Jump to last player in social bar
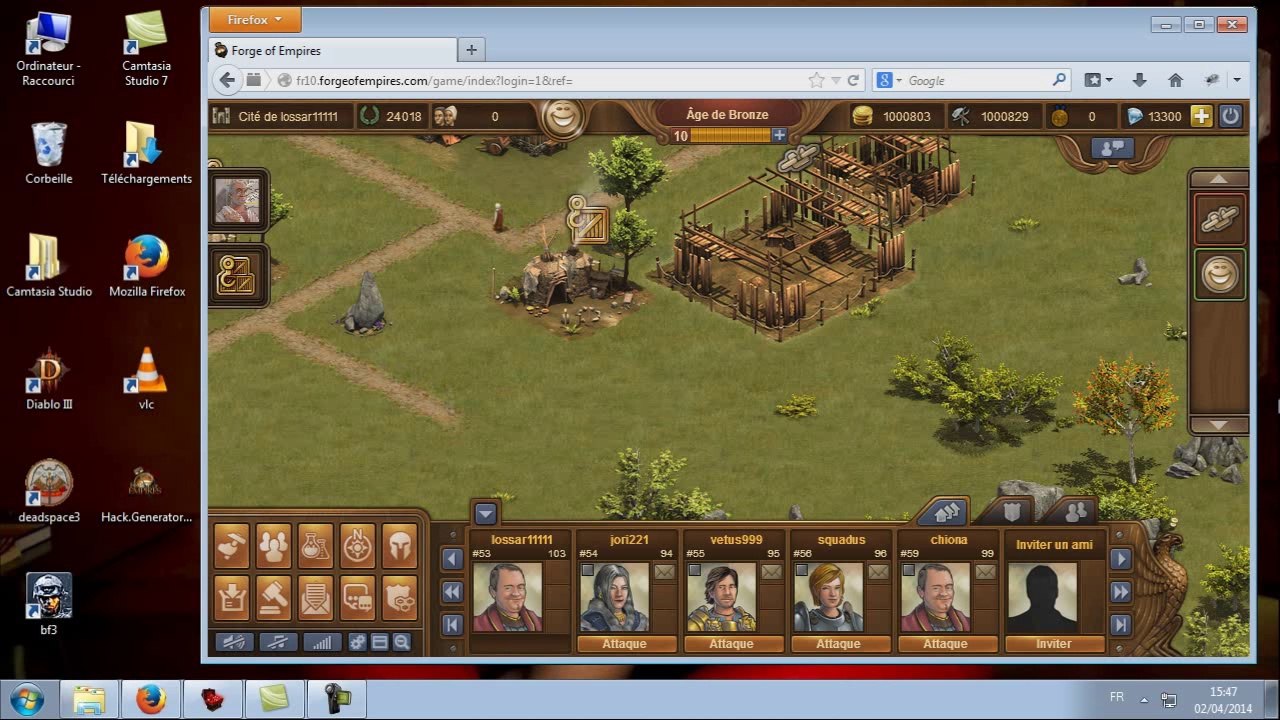The width and height of the screenshot is (1280, 720). [1121, 625]
